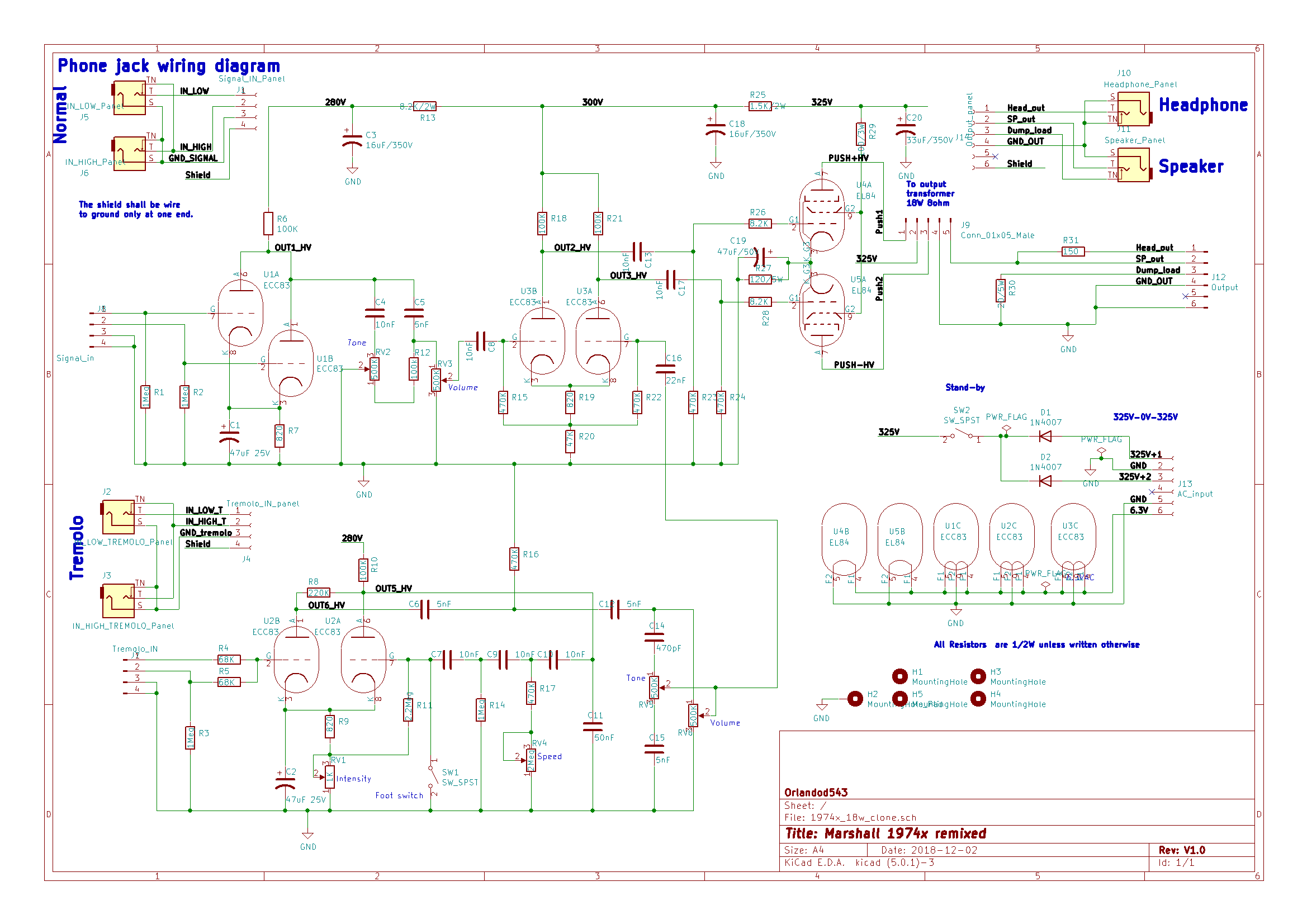Select the 'PUSH-HV' net label
Viewport: 1307px width, 924px height.
[x=854, y=365]
